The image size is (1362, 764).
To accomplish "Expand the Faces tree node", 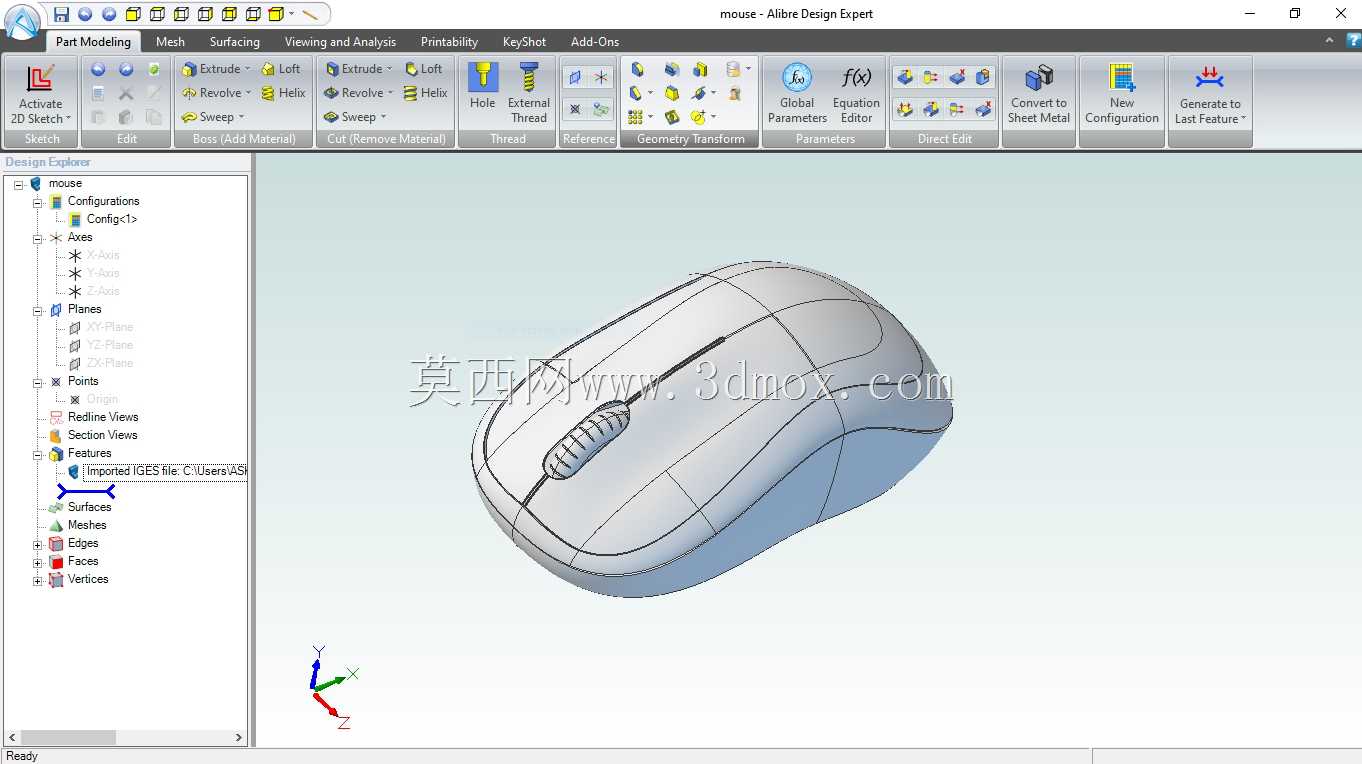I will click(38, 562).
